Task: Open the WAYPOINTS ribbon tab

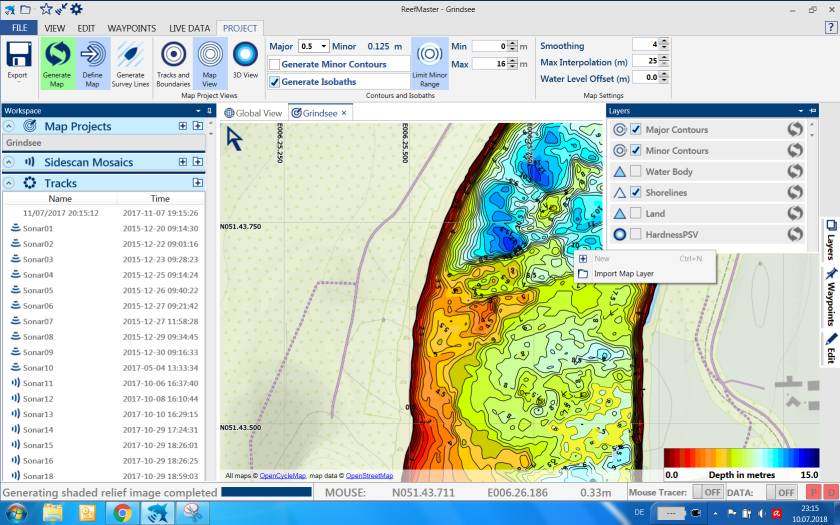Action: (132, 28)
